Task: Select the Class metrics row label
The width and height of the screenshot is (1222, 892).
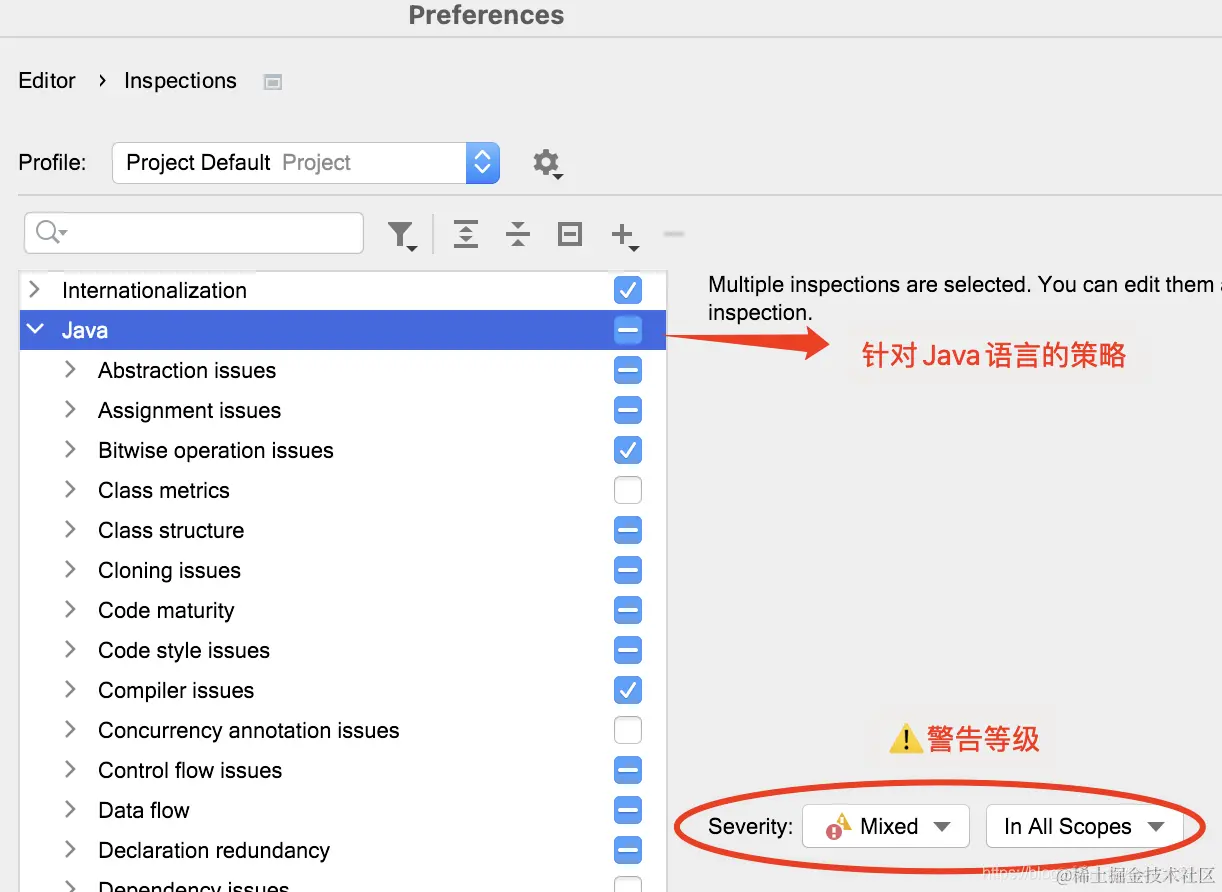Action: [164, 490]
